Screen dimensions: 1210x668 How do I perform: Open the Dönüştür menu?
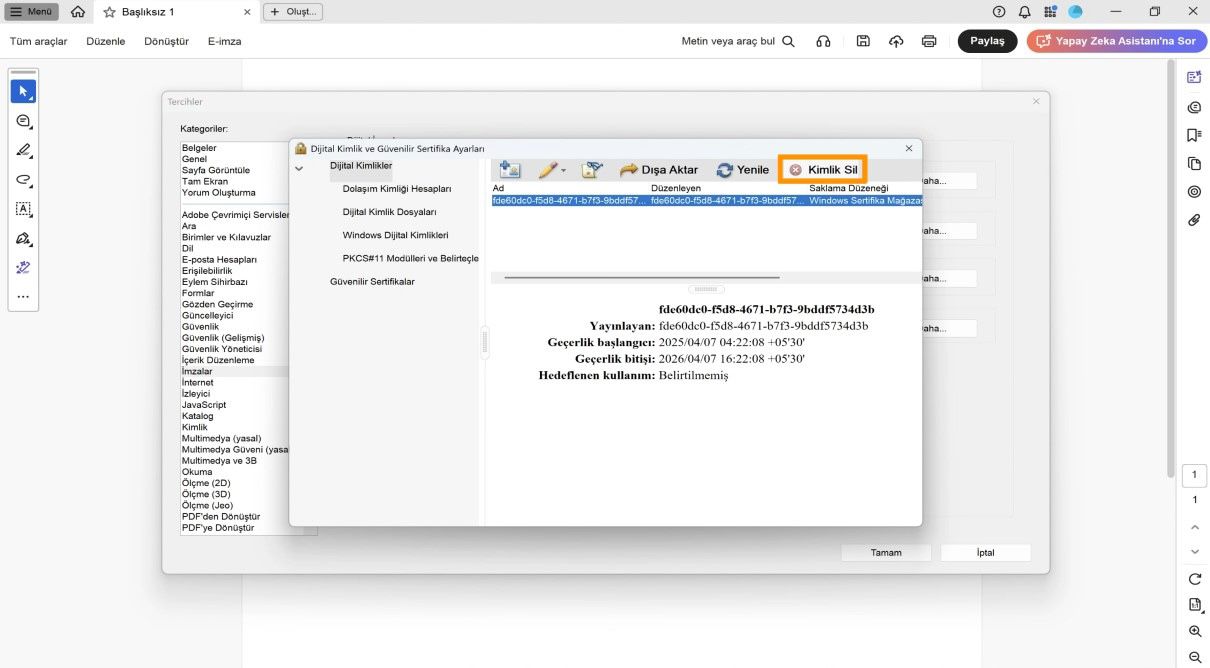[167, 41]
